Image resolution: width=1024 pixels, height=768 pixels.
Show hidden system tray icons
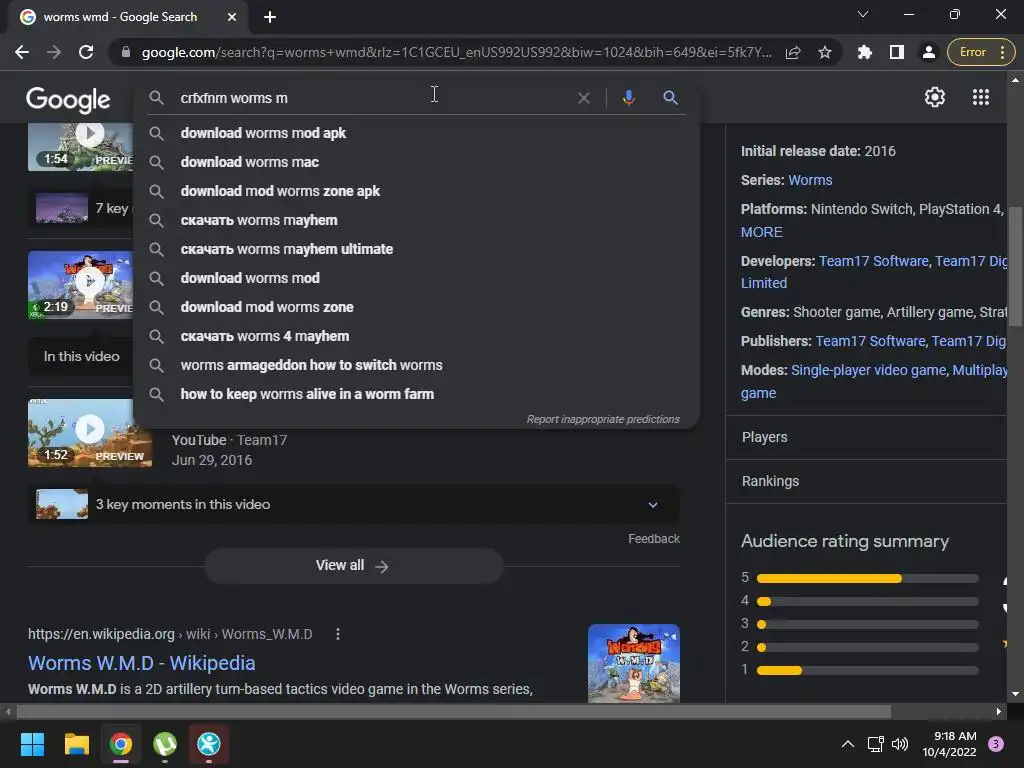[847, 744]
